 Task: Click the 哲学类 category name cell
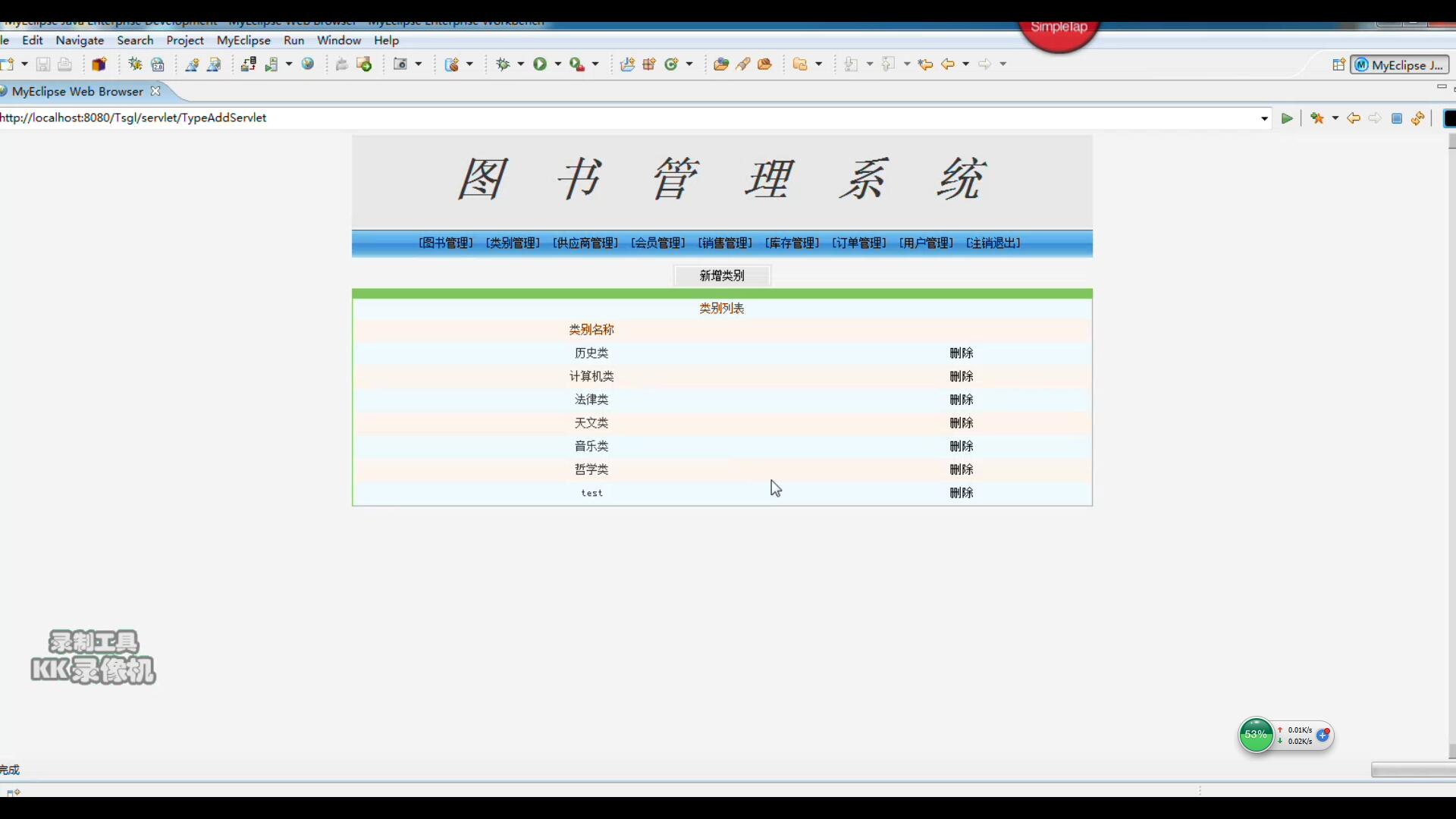click(591, 469)
